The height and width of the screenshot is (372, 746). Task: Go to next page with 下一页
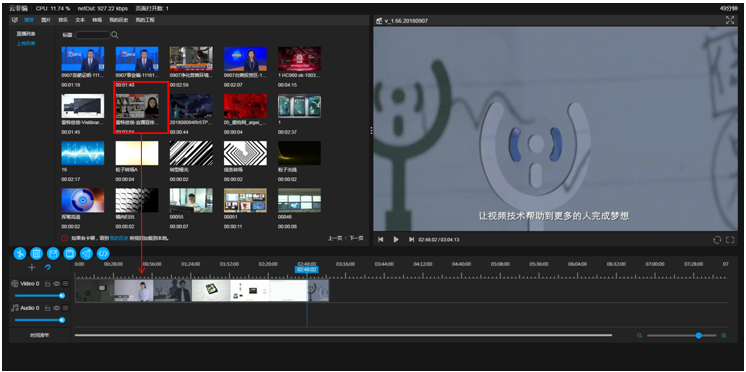(x=356, y=238)
